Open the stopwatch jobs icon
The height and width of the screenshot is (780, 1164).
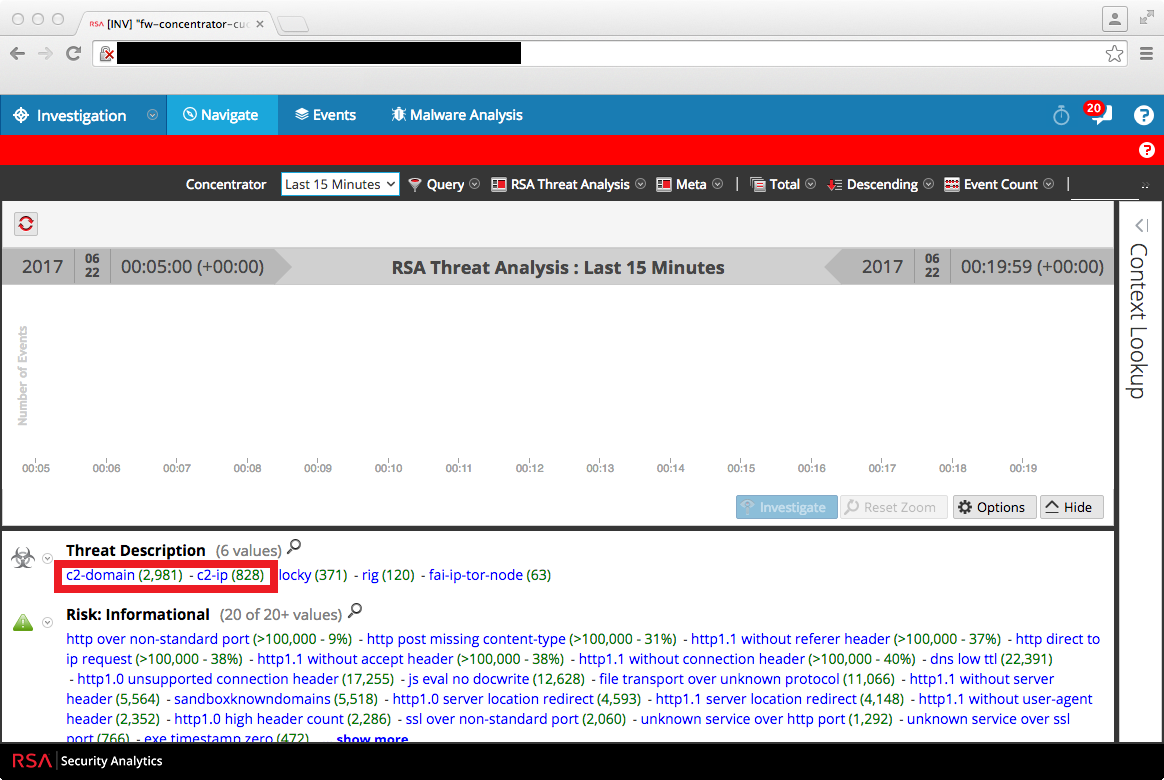click(x=1061, y=116)
